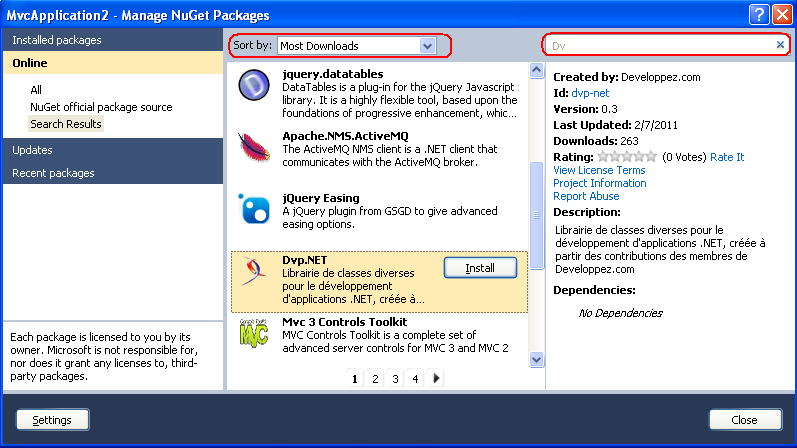Open the Sort by dropdown
This screenshot has height=448, width=797.
pos(357,45)
